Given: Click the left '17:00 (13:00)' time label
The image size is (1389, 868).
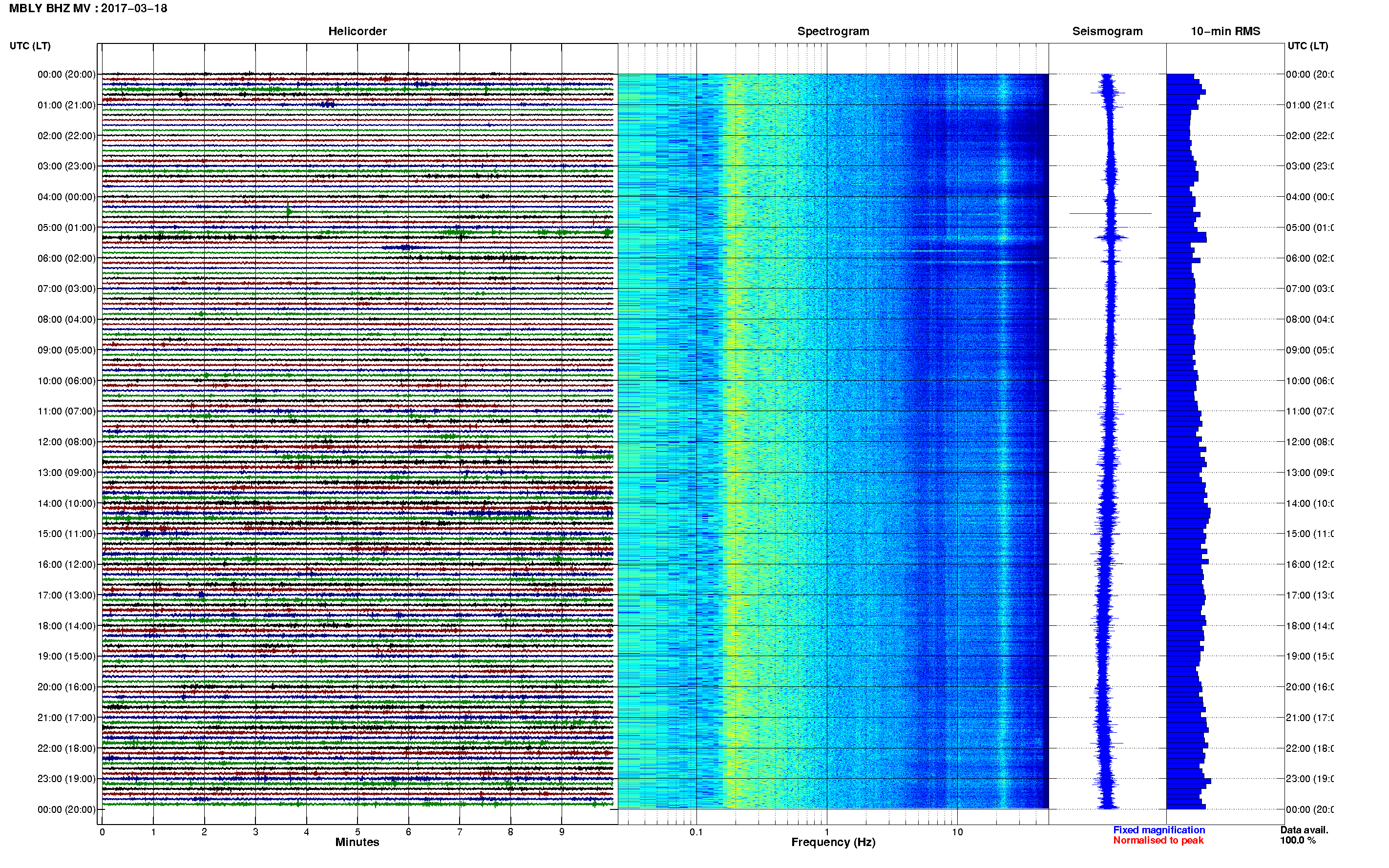Looking at the screenshot, I should 66,595.
